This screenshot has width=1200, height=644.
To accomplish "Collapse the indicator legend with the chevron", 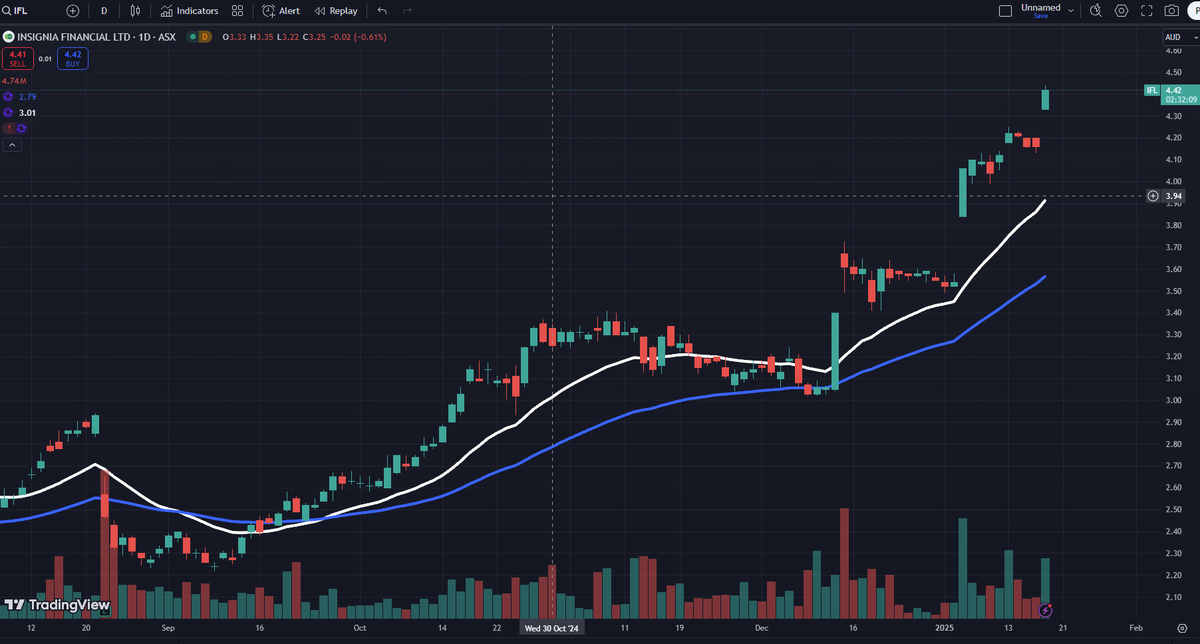I will [11, 145].
